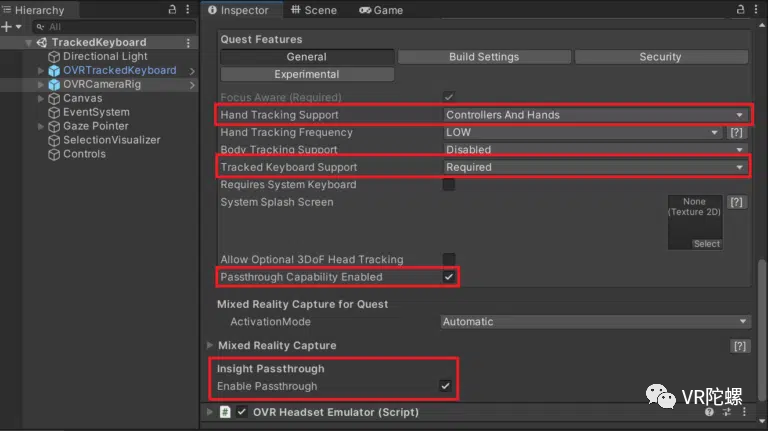The width and height of the screenshot is (768, 431).
Task: Expand OVR Headset Emulator component foldout
Action: pyautogui.click(x=210, y=412)
